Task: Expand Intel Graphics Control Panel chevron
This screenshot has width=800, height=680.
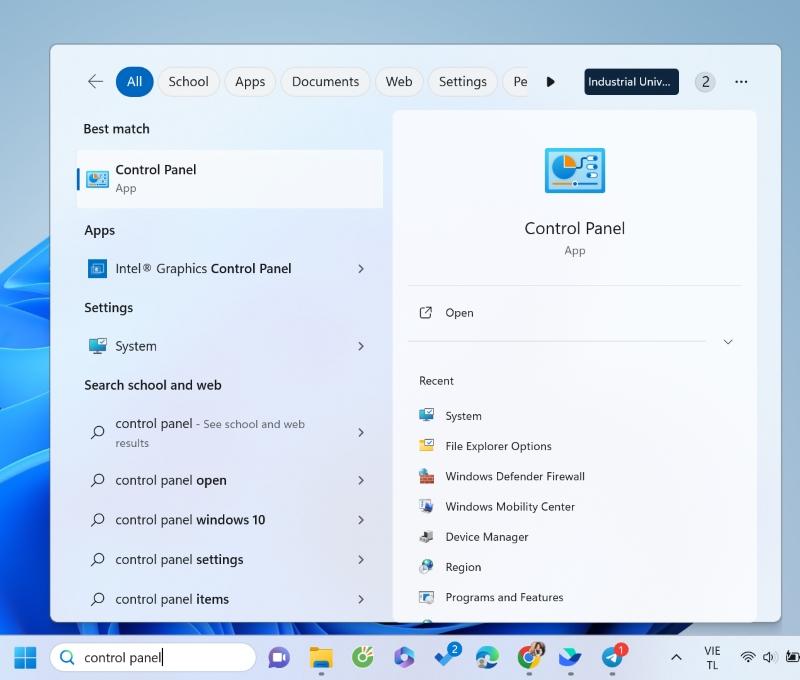Action: [x=361, y=268]
